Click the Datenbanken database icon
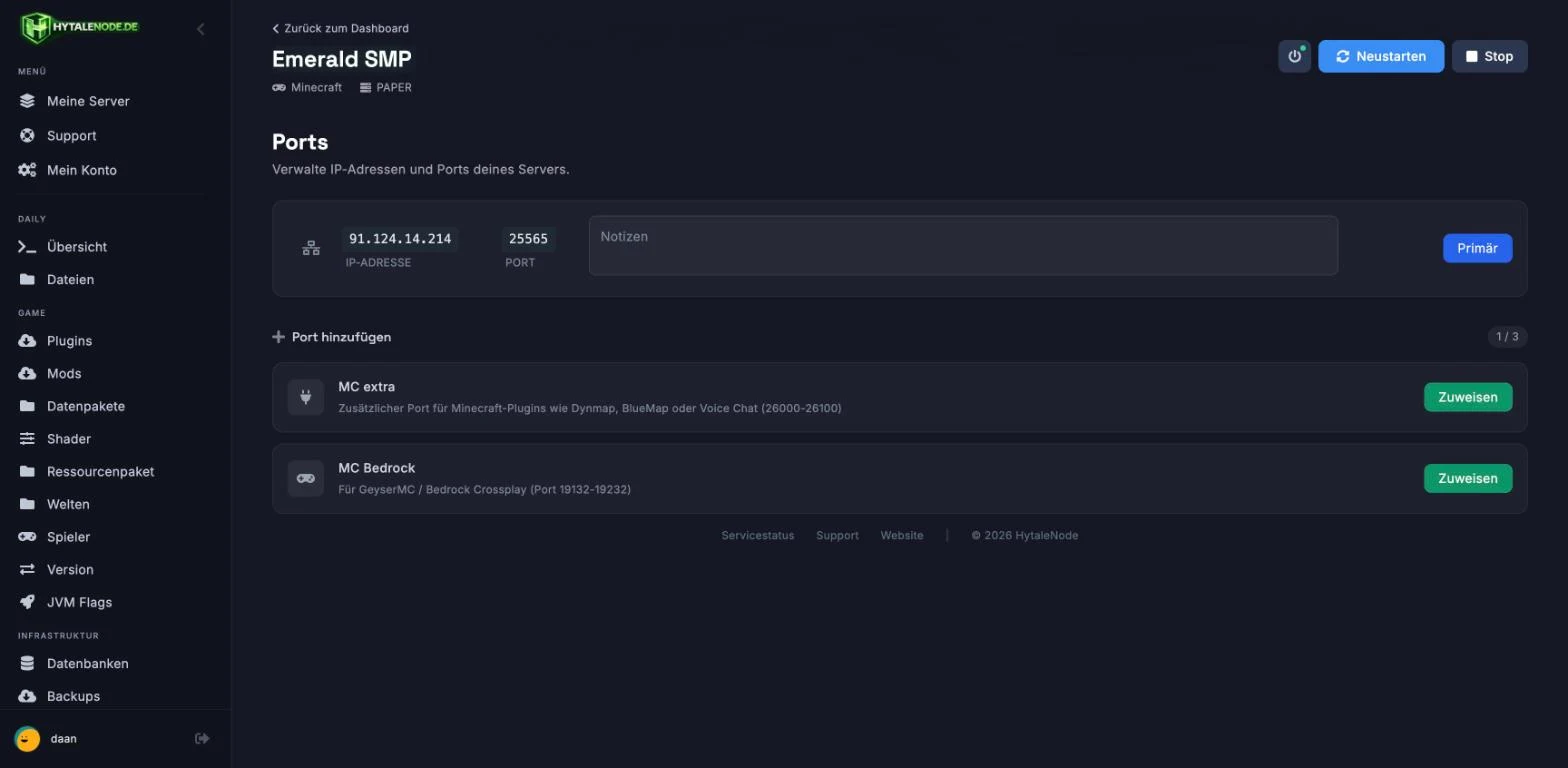The height and width of the screenshot is (768, 1568). tap(27, 663)
